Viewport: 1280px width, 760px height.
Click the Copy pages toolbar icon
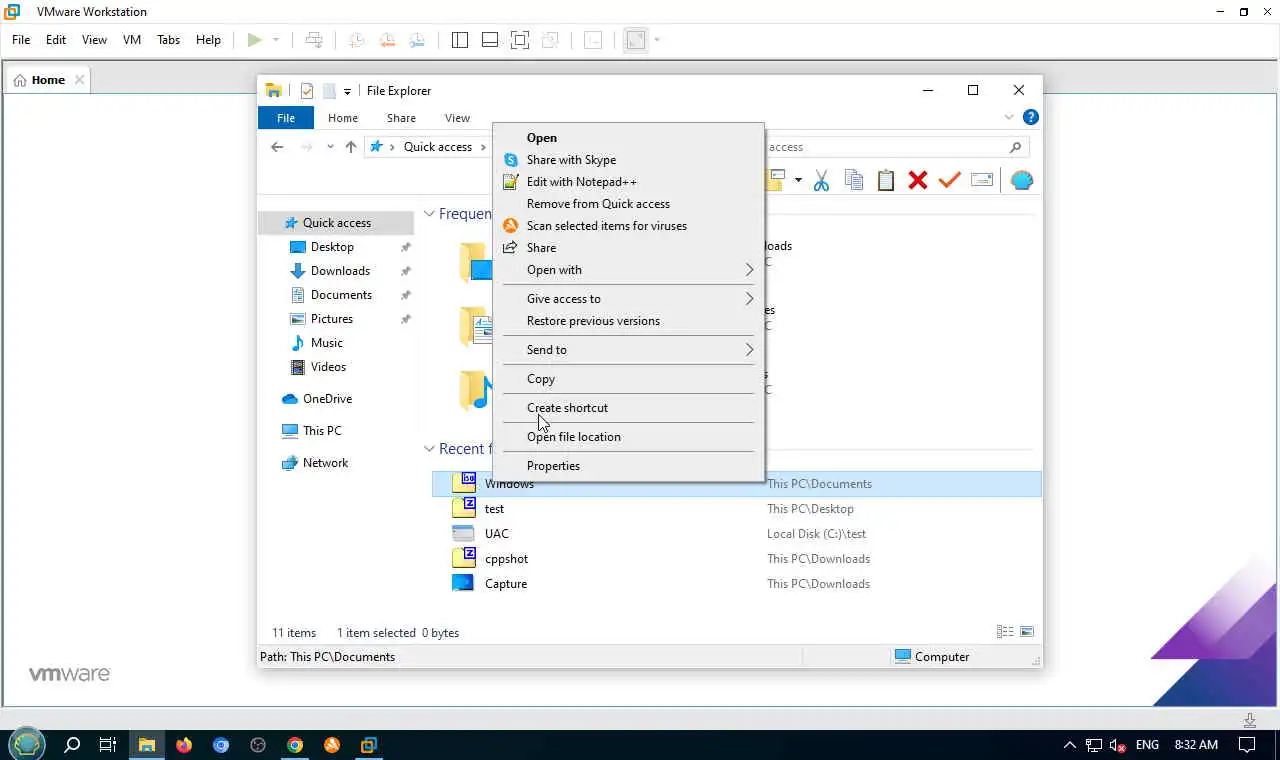(x=853, y=181)
